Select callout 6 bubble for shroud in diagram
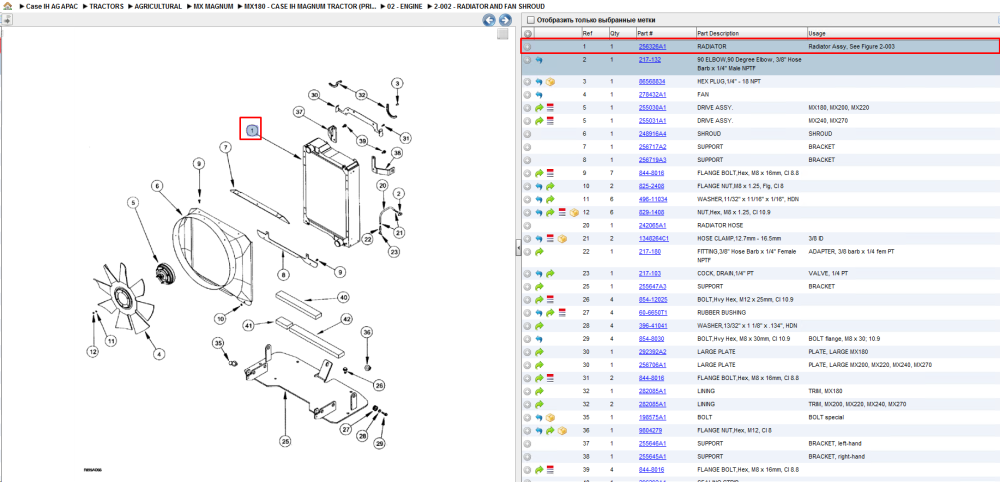This screenshot has height=482, width=1000. 156,186
